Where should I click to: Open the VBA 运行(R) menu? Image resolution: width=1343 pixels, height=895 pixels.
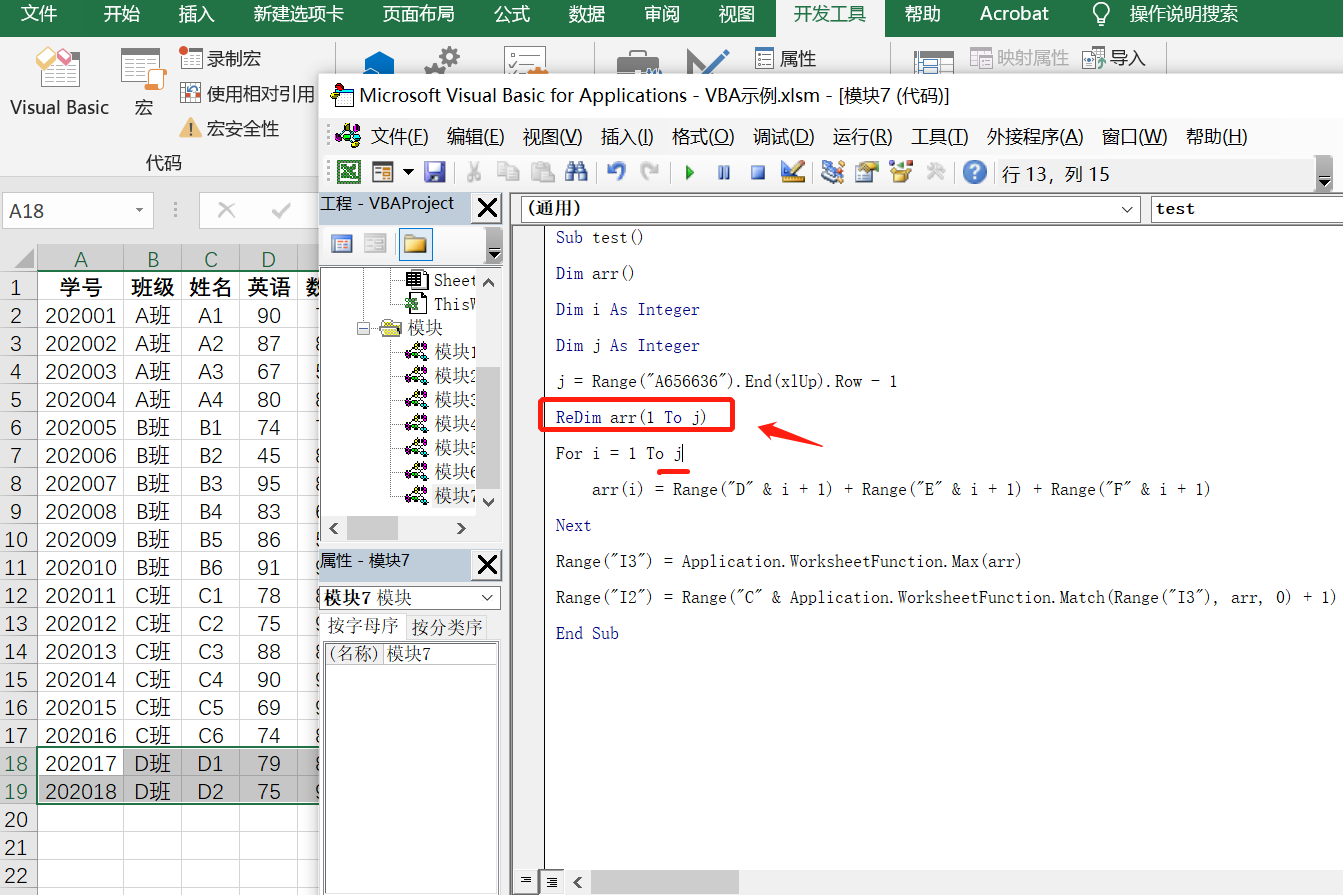click(x=862, y=137)
